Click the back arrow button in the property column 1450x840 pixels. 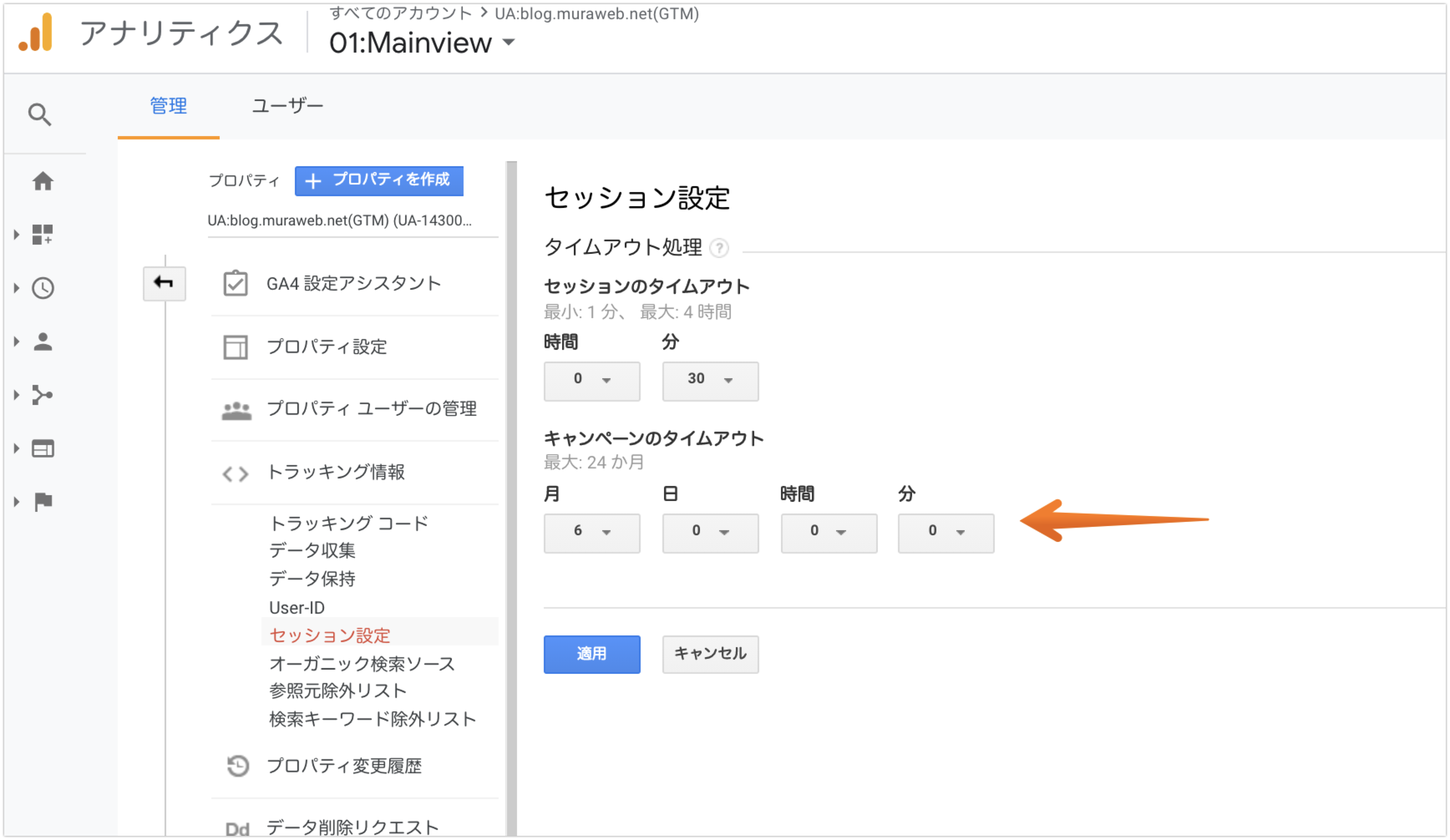164,283
